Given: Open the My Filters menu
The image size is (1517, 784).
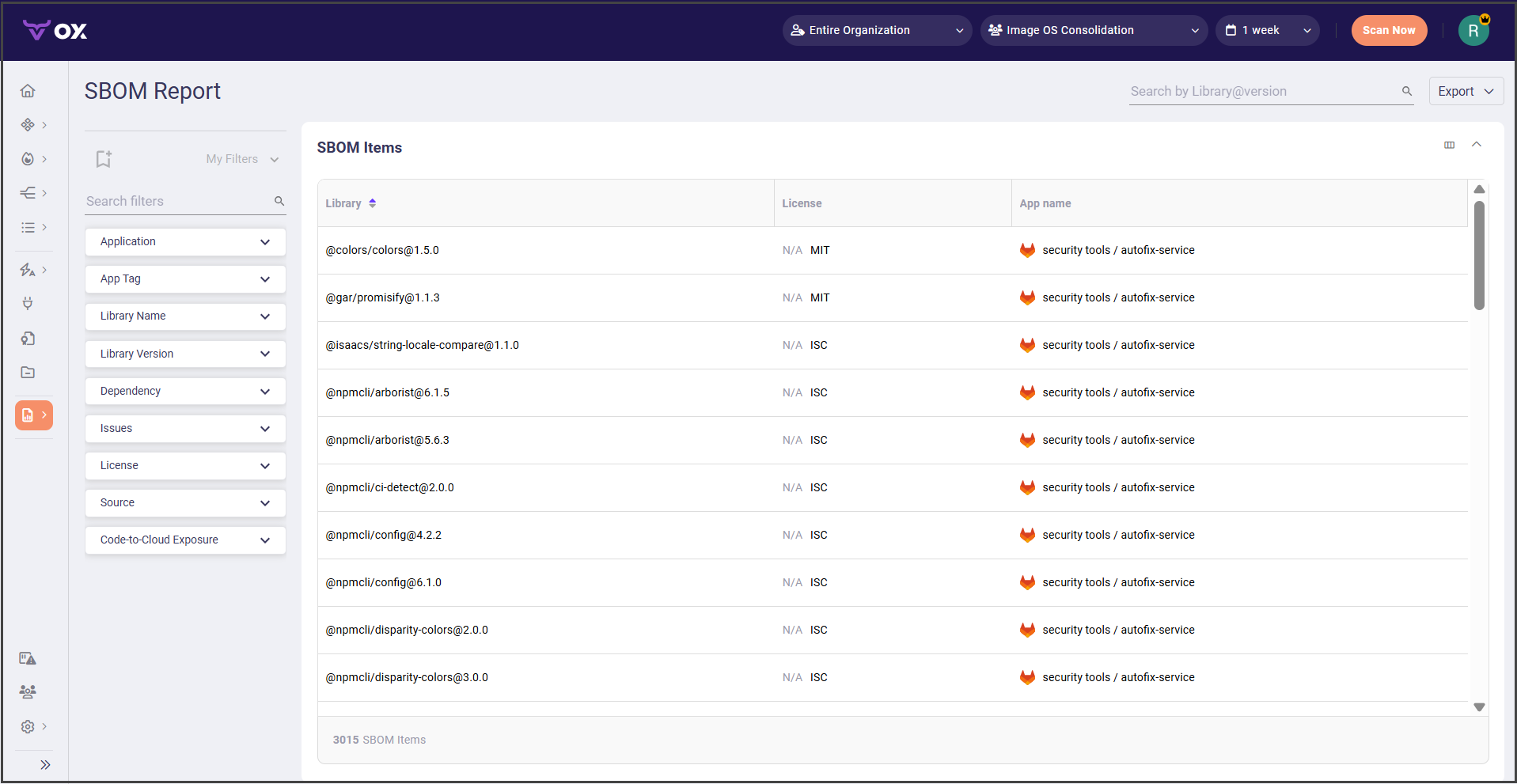Looking at the screenshot, I should tap(242, 159).
